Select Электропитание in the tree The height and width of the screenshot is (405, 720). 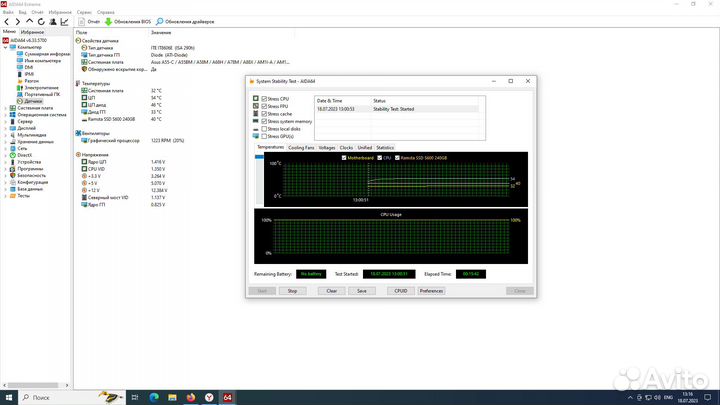(x=41, y=88)
